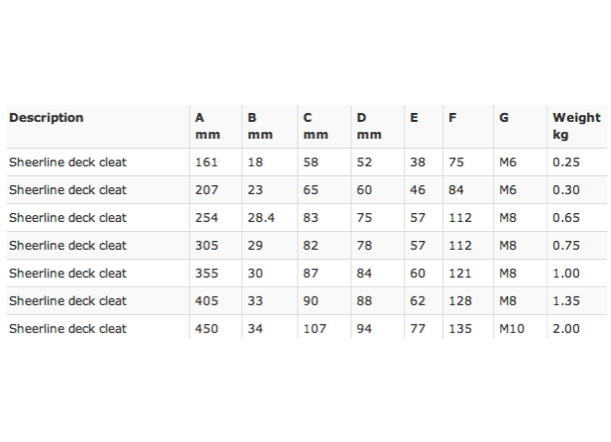
Task: Select the 450 cell in column A
Action: (x=207, y=329)
